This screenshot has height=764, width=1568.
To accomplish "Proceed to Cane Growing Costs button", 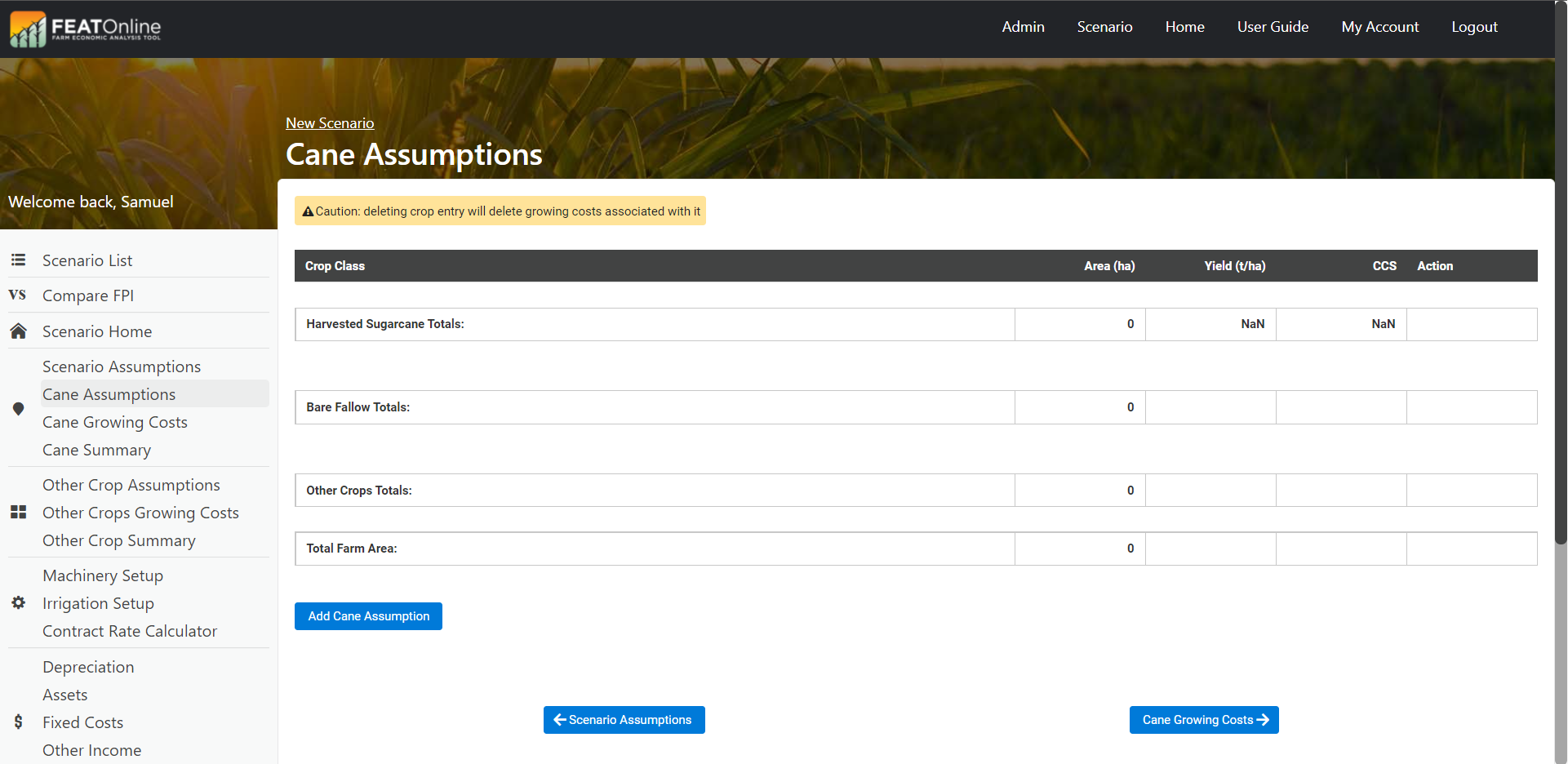I will click(x=1203, y=720).
